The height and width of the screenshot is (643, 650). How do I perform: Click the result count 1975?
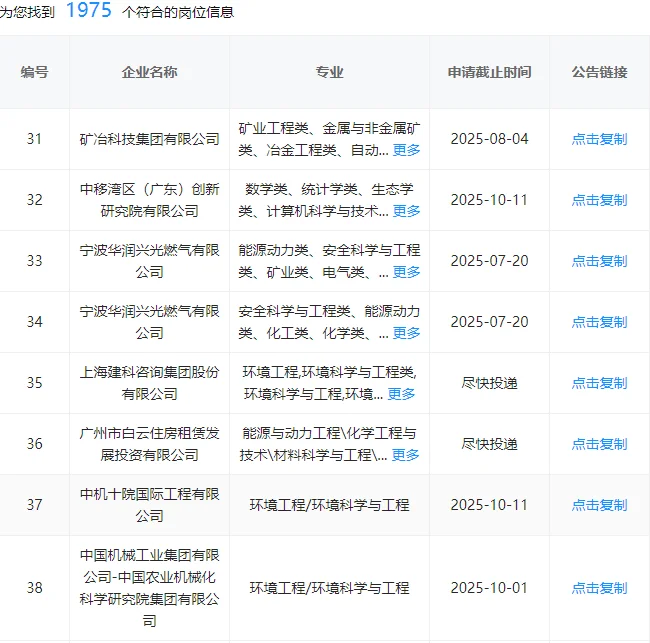click(89, 10)
